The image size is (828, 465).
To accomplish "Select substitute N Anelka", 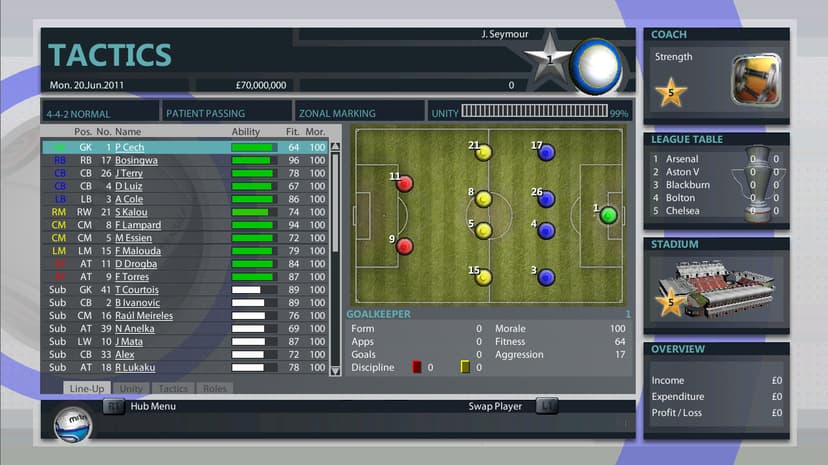I will click(135, 328).
